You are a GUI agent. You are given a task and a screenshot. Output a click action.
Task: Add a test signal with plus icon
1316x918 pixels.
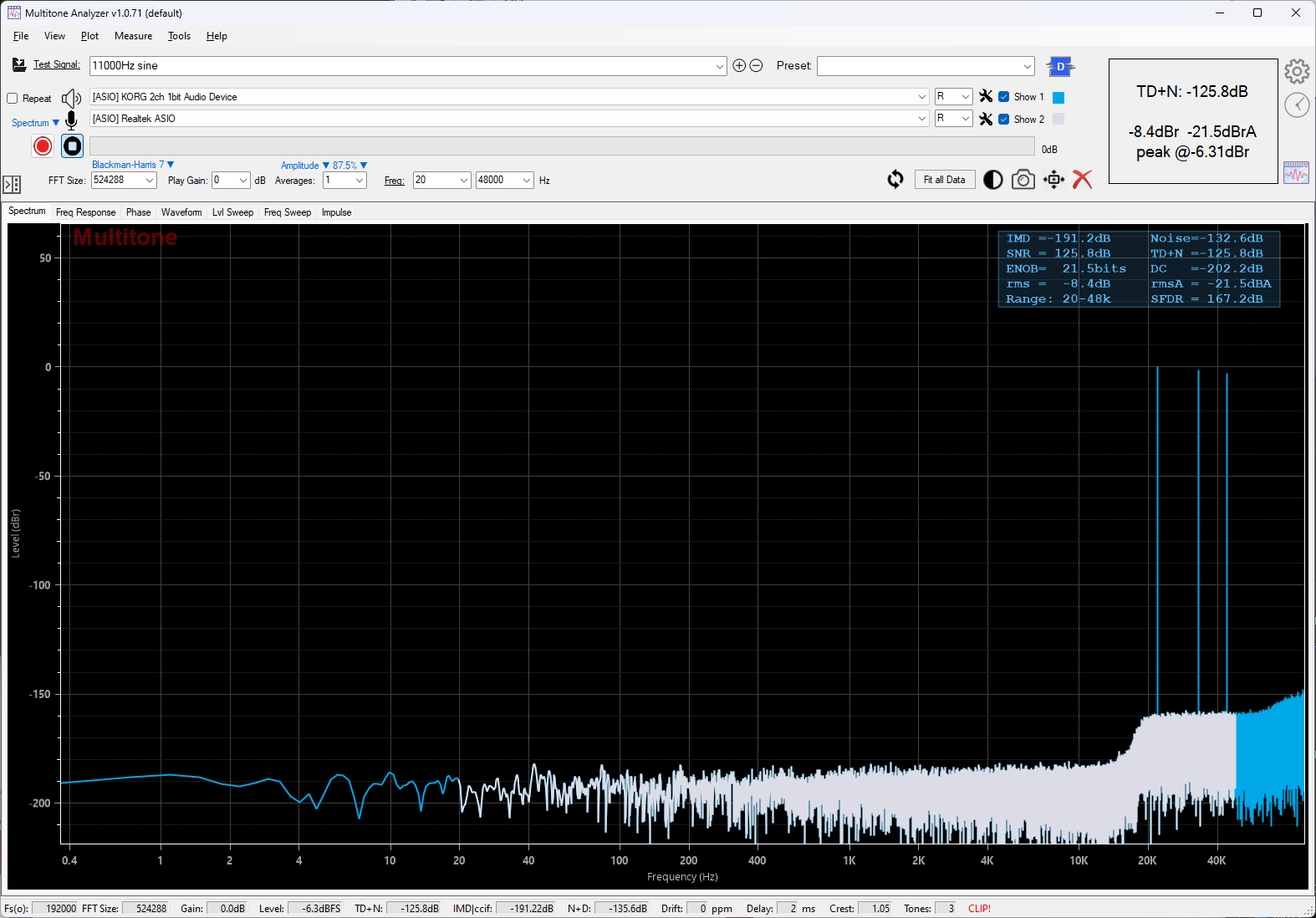739,65
